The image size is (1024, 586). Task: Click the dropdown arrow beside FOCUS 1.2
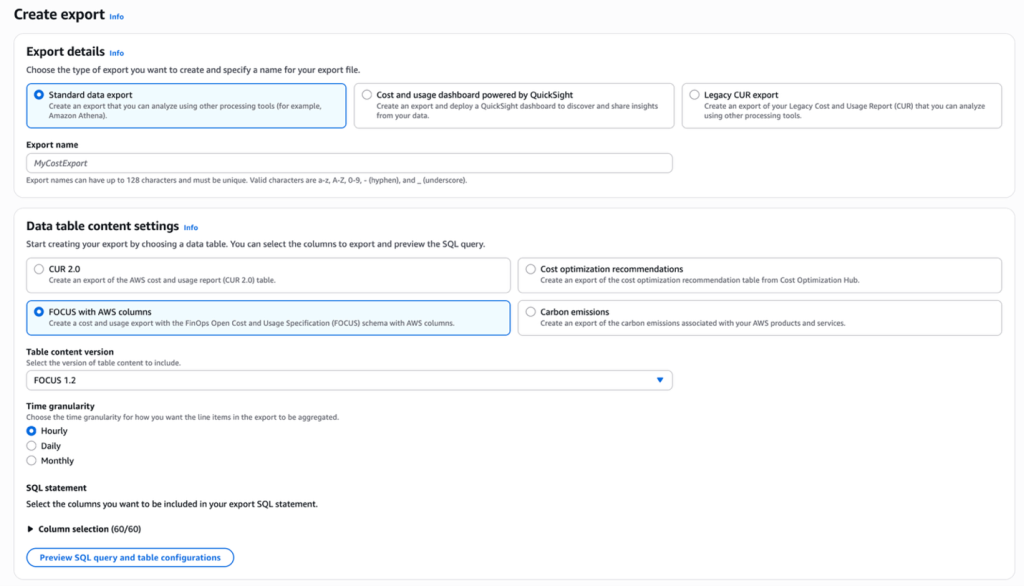(x=660, y=380)
